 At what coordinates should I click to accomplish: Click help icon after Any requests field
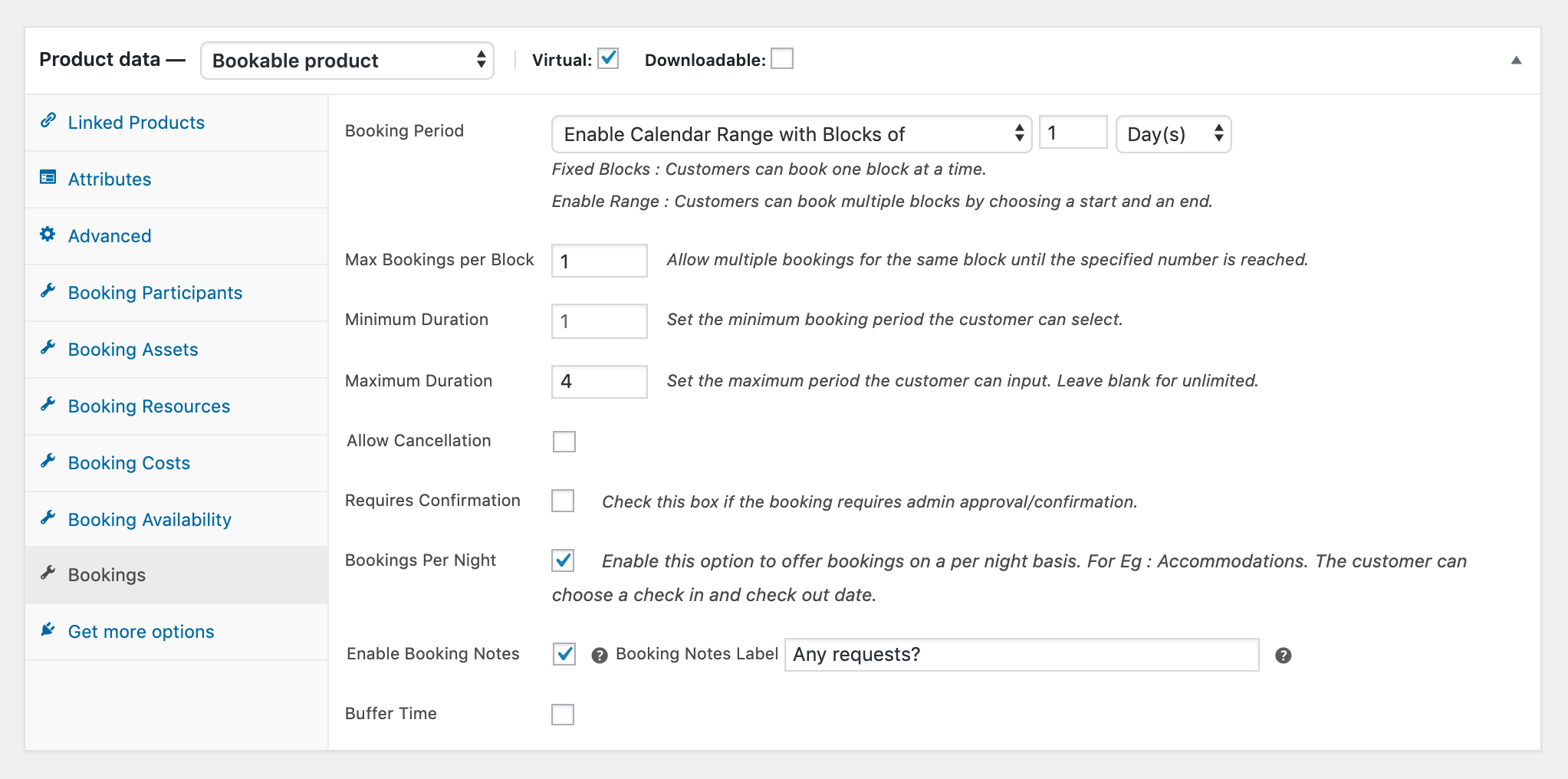tap(1284, 656)
